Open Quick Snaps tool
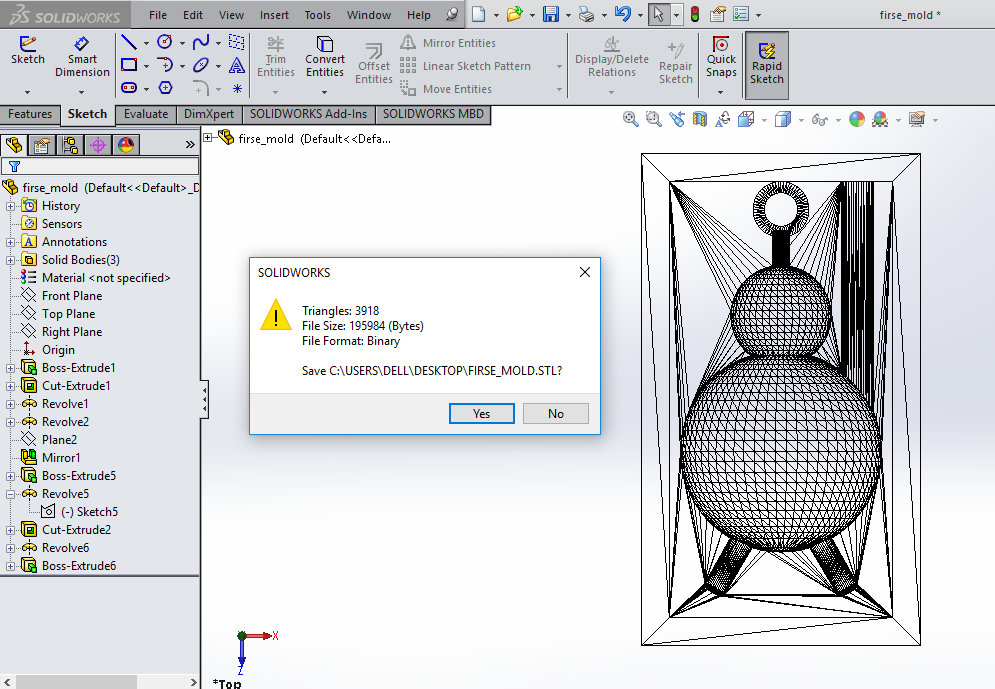 721,56
